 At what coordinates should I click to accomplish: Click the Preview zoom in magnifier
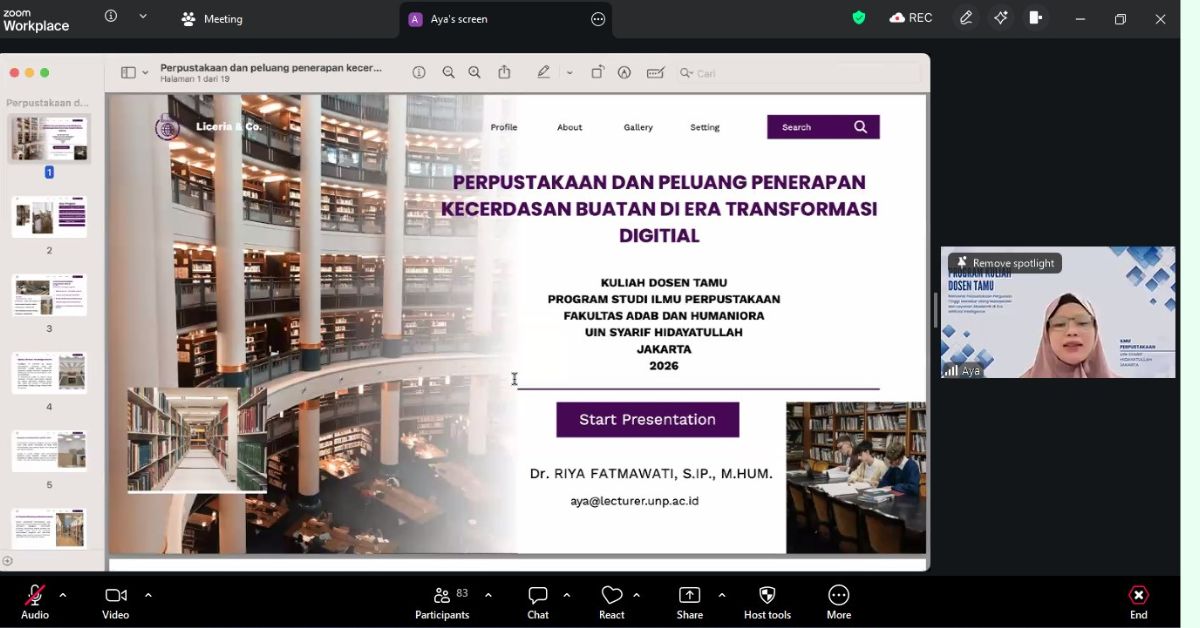tap(474, 73)
